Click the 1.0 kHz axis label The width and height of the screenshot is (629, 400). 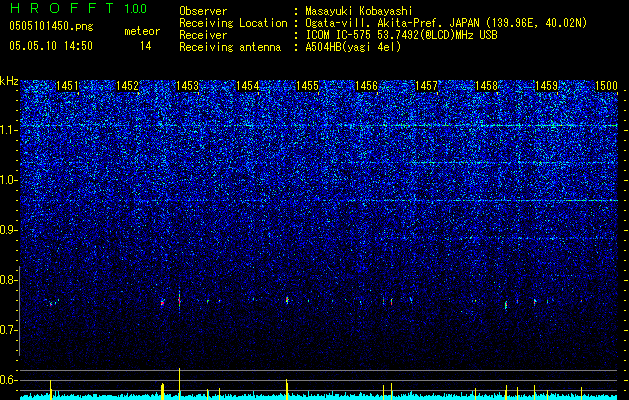(9, 180)
